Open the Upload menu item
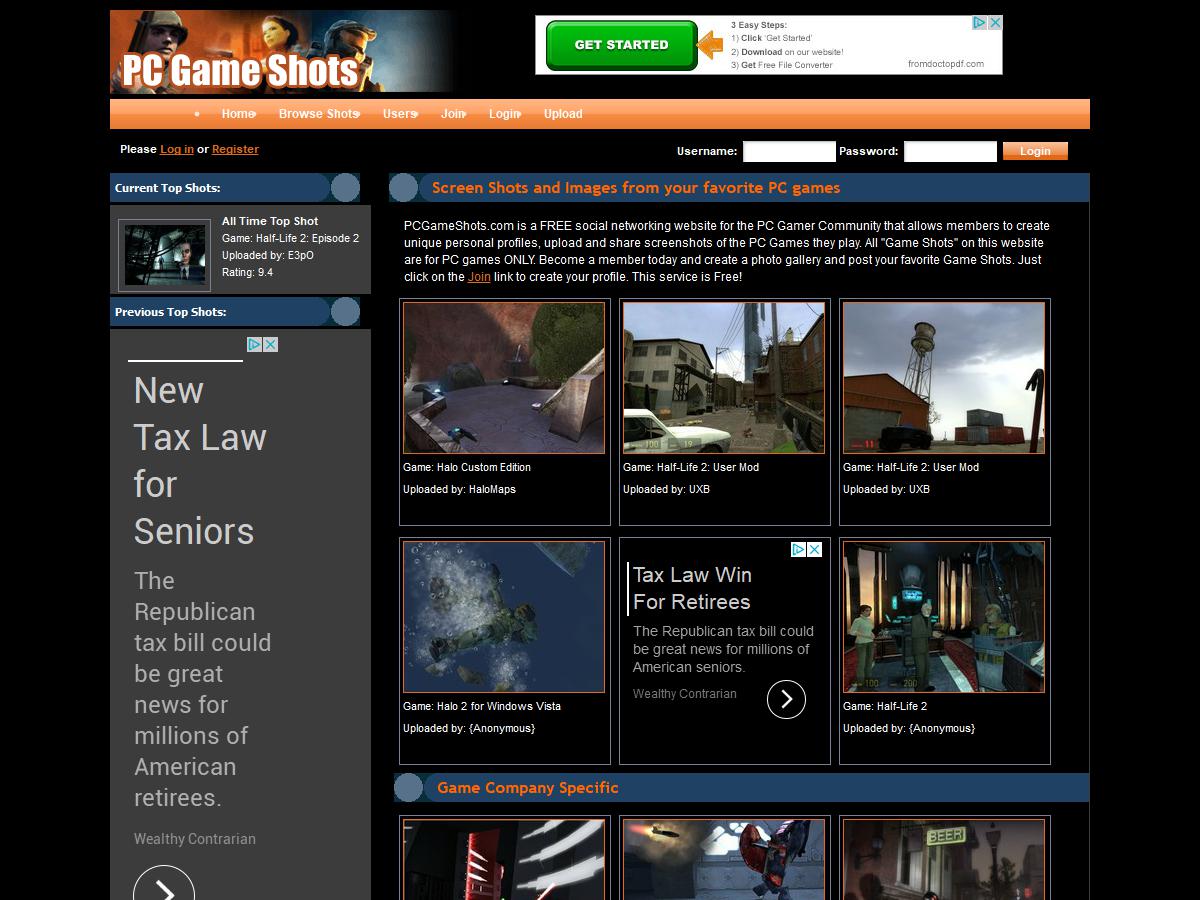1200x900 pixels. click(563, 114)
